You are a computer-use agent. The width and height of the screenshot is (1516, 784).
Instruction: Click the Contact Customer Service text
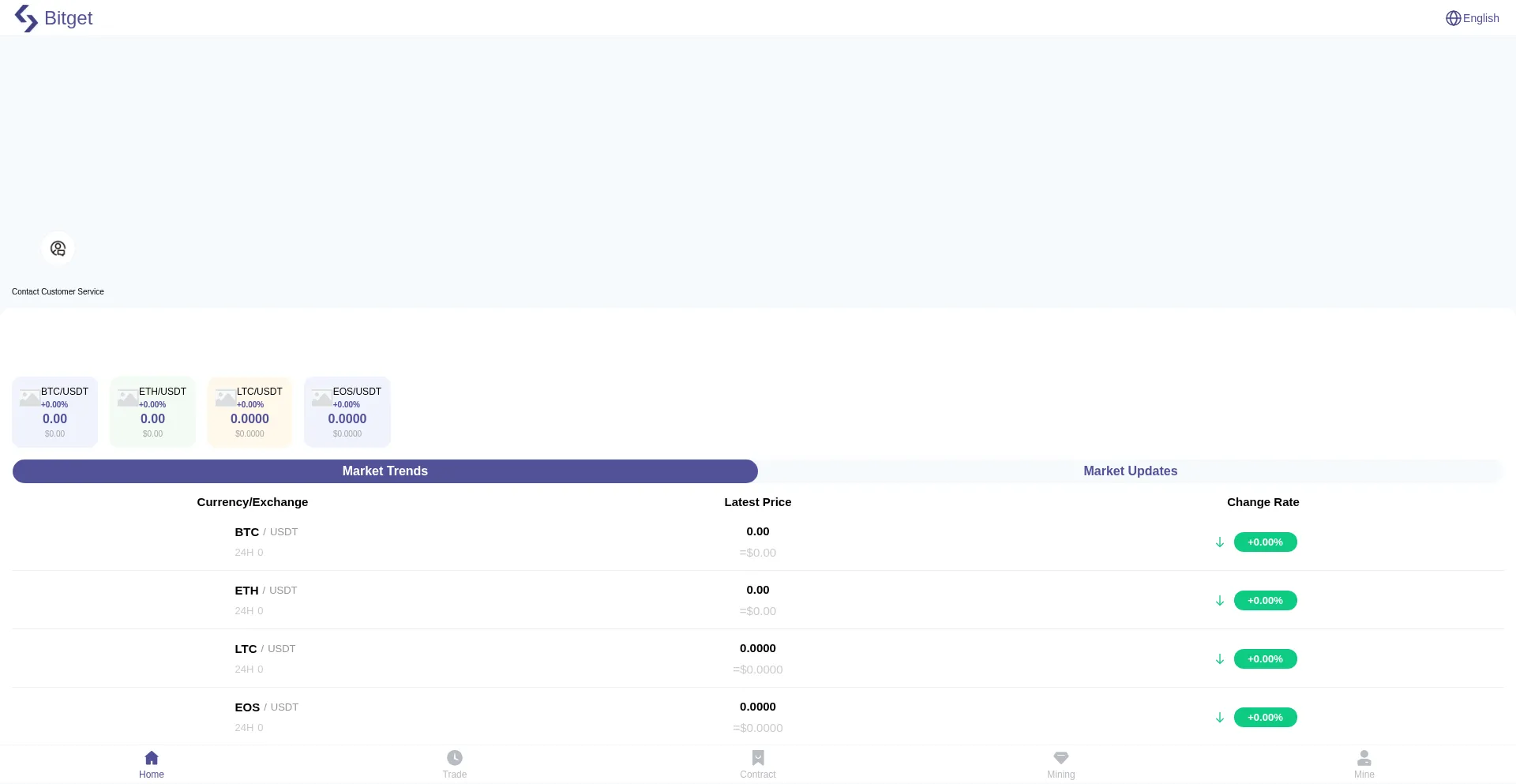[58, 292]
